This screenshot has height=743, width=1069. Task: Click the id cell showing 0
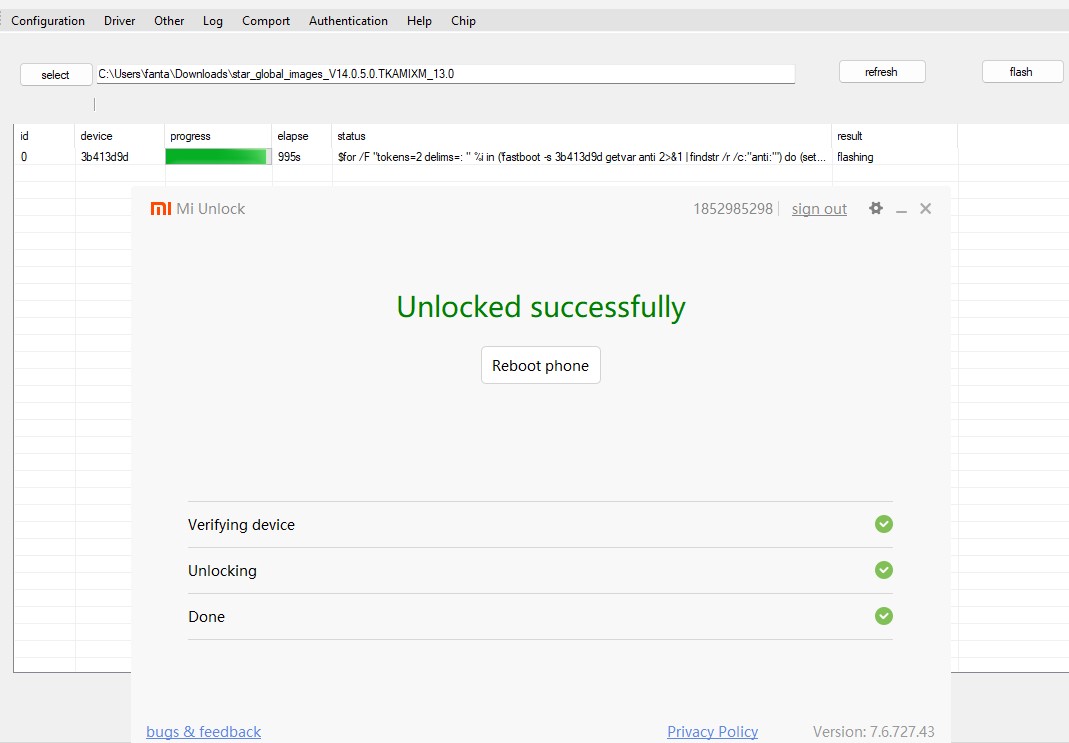[x=24, y=157]
